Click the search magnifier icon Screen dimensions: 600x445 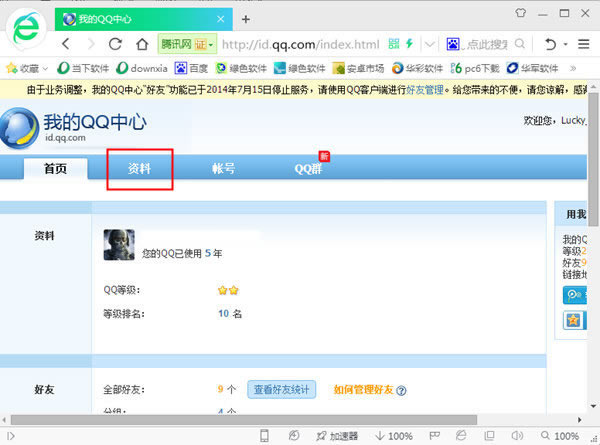(x=520, y=44)
